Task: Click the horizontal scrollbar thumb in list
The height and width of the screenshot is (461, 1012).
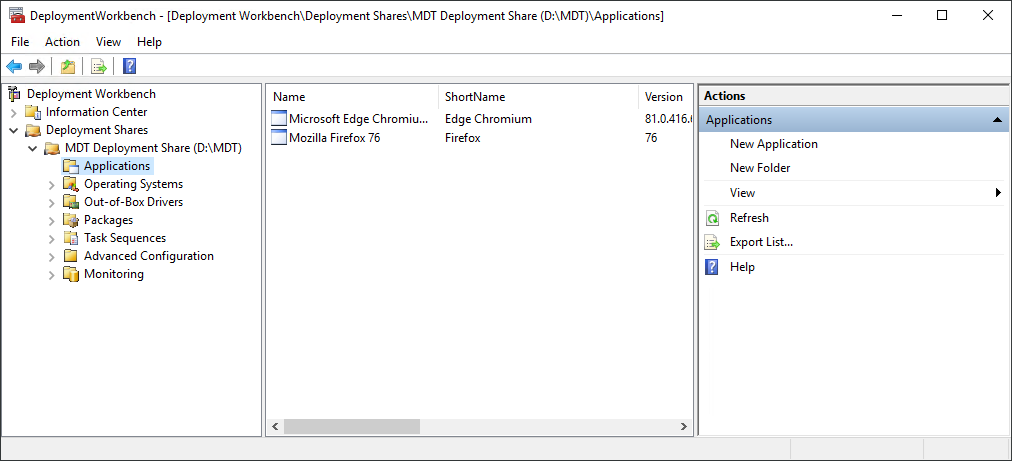Action: [352, 427]
